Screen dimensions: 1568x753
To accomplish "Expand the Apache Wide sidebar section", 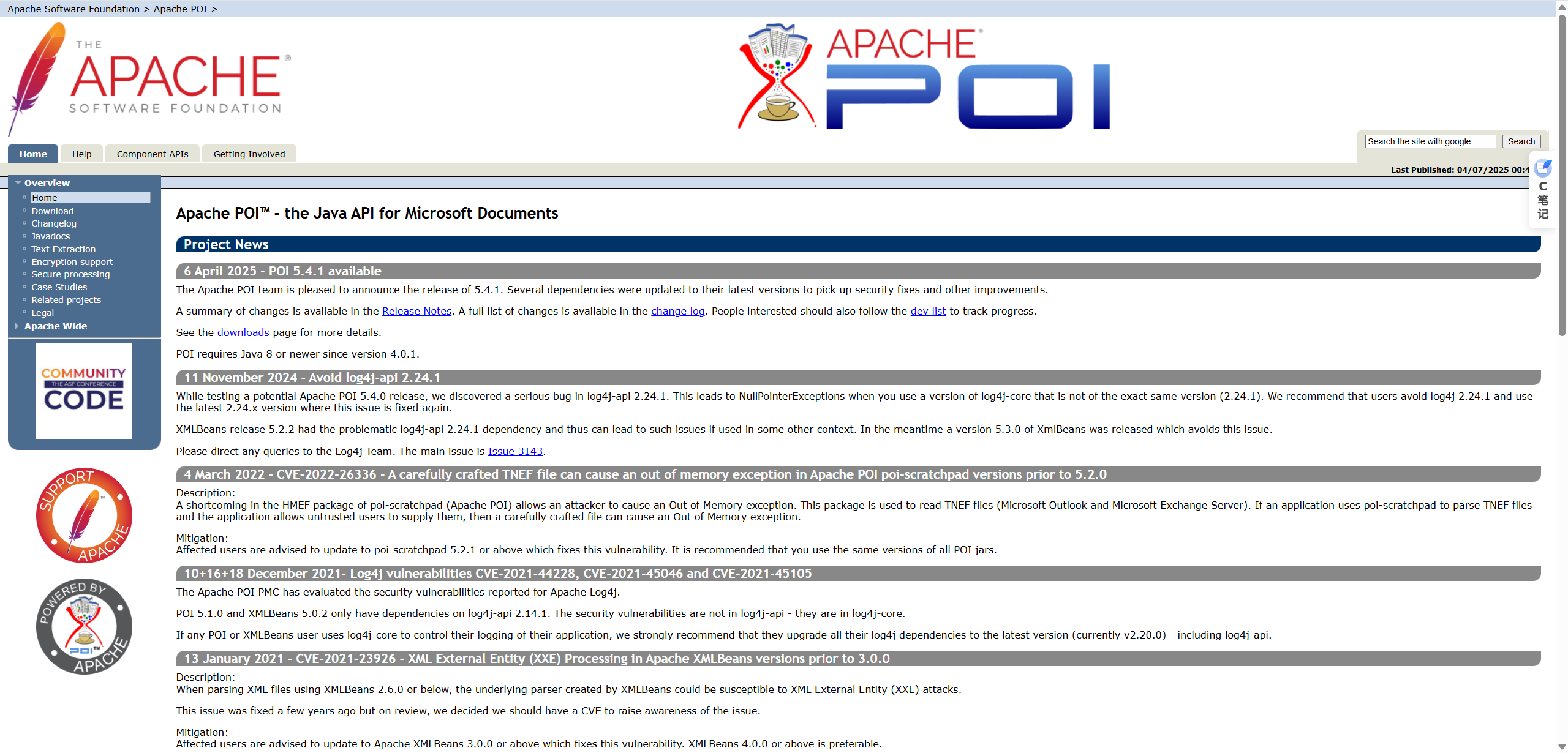I will (x=17, y=326).
